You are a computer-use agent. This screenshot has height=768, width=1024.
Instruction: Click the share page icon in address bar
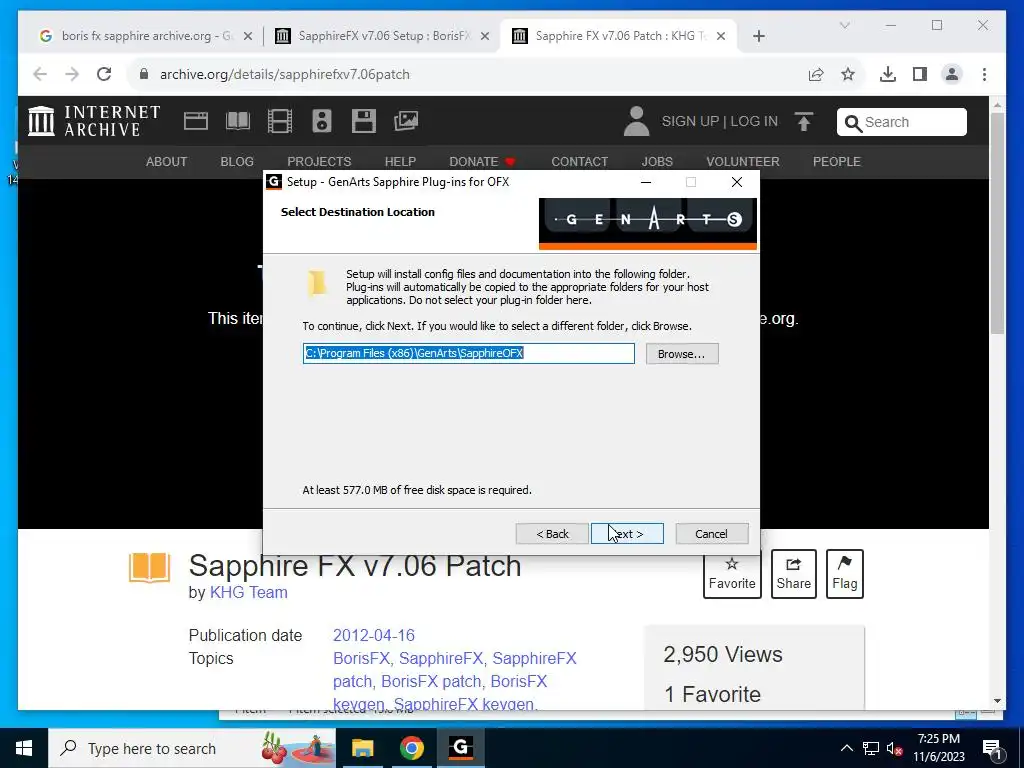tap(816, 74)
